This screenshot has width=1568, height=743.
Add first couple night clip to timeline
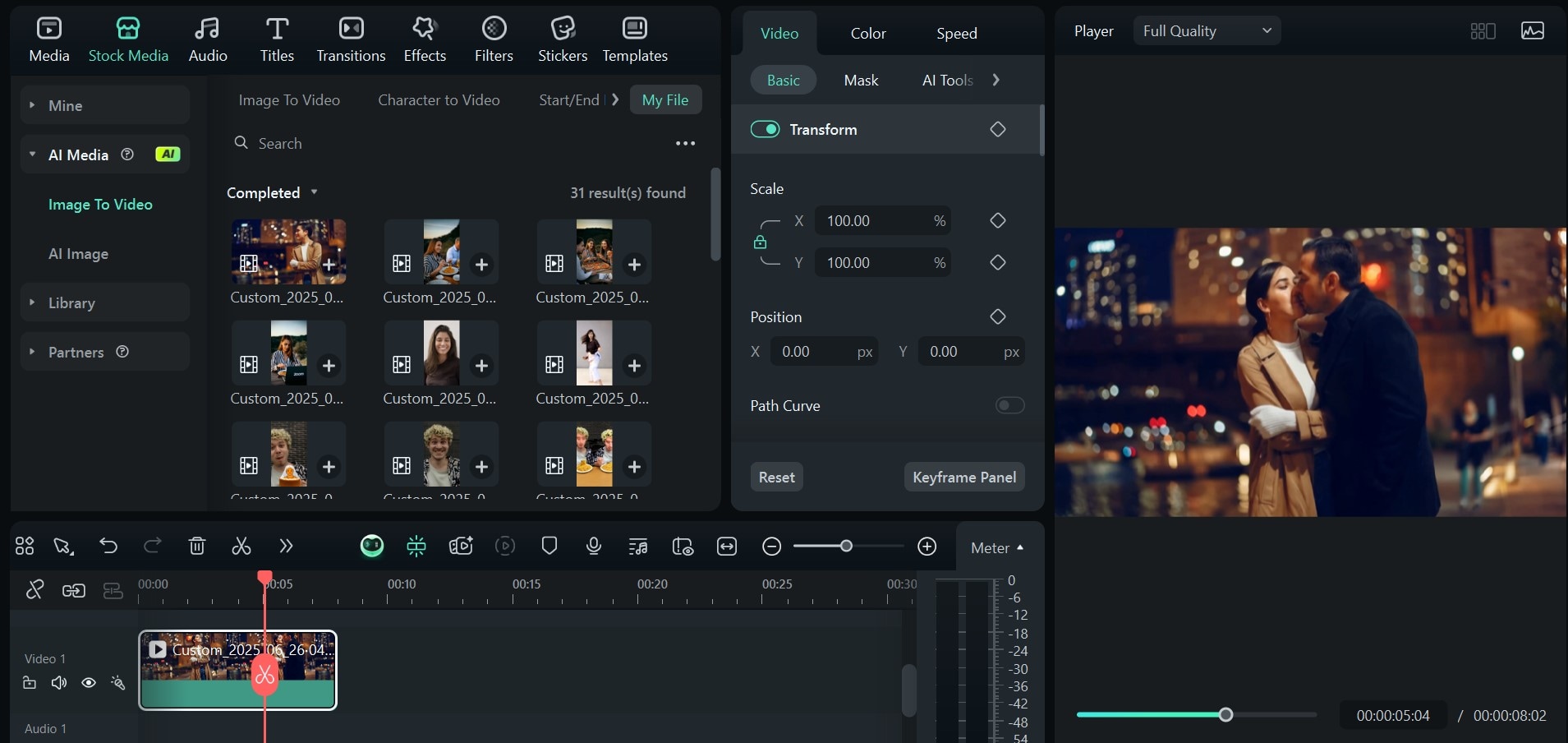(329, 265)
